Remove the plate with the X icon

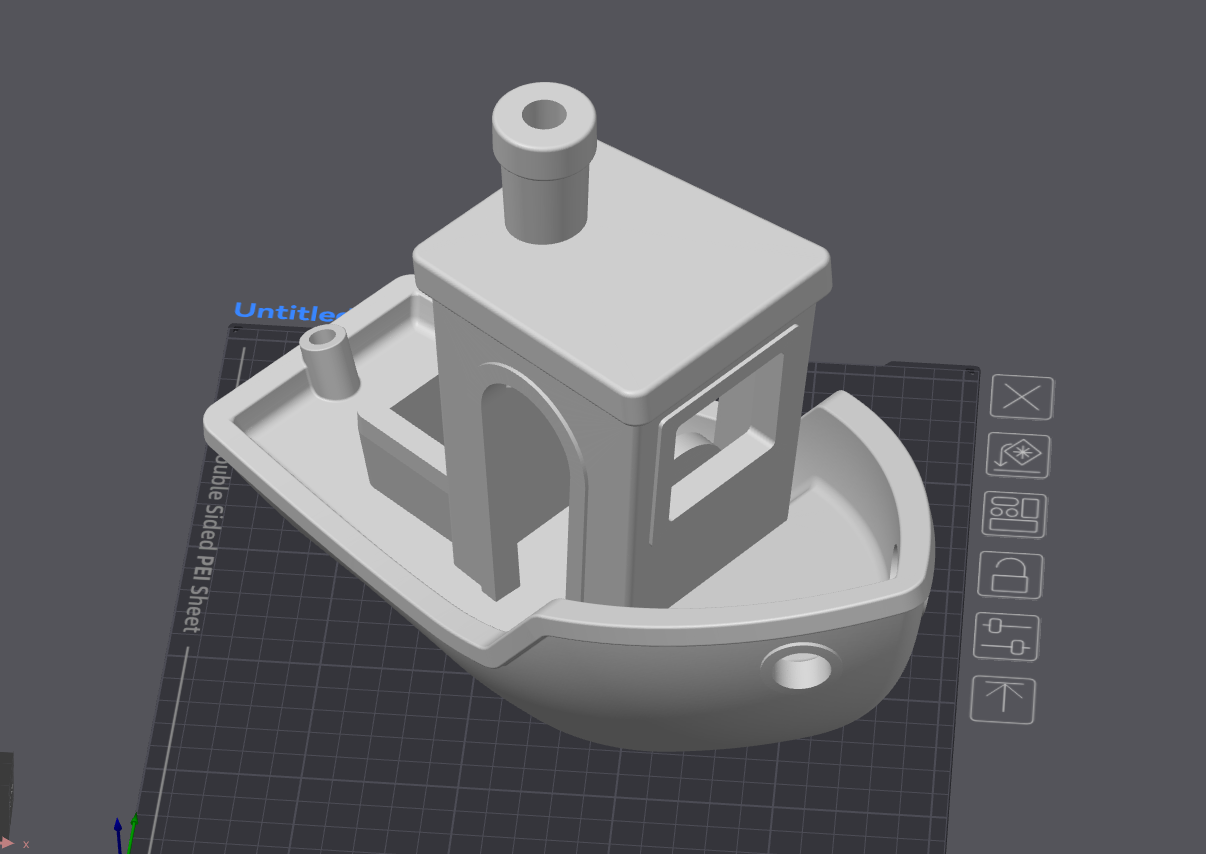pyautogui.click(x=1022, y=398)
